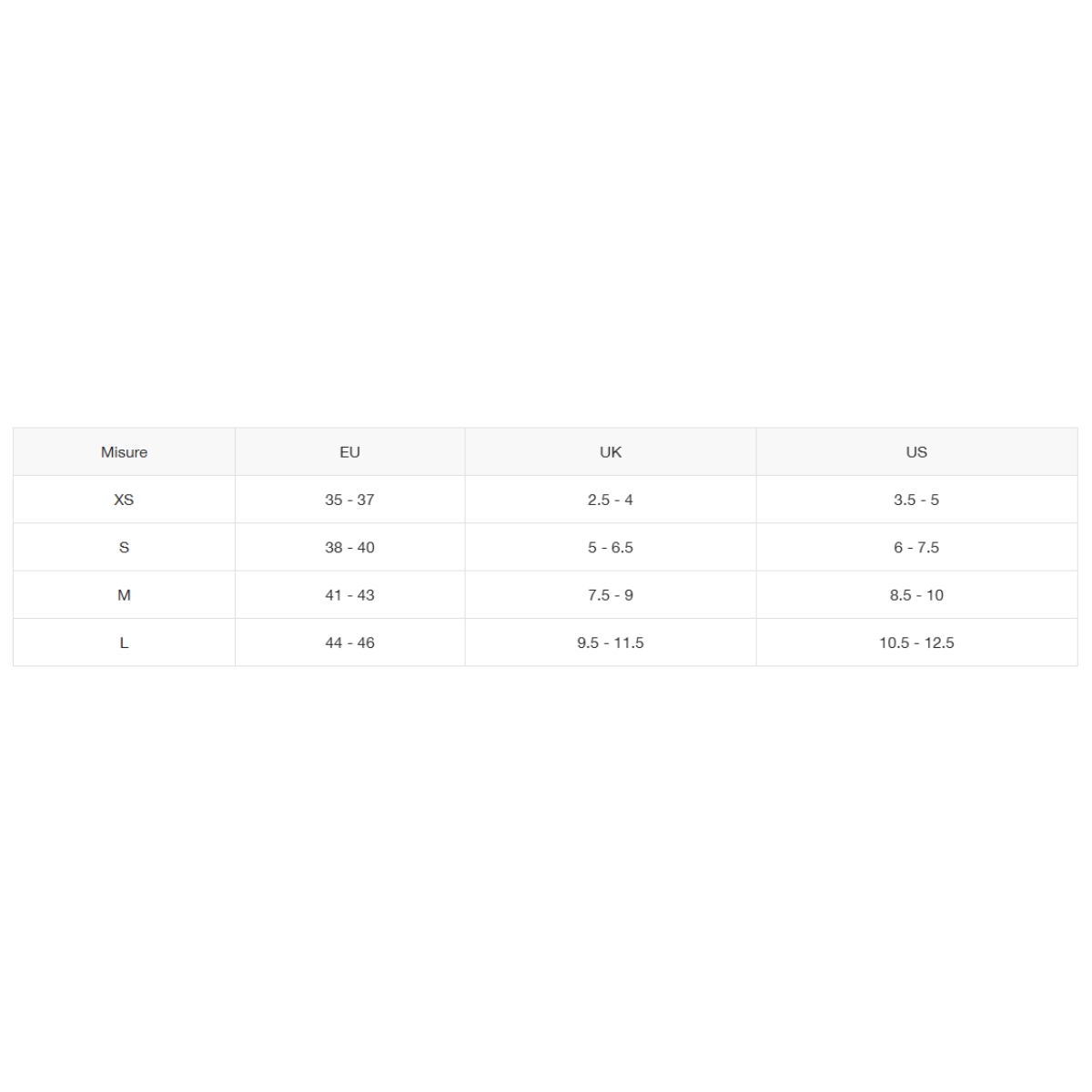Viewport: 1092px width, 1092px height.
Task: Select the S size row label
Action: coord(124,548)
